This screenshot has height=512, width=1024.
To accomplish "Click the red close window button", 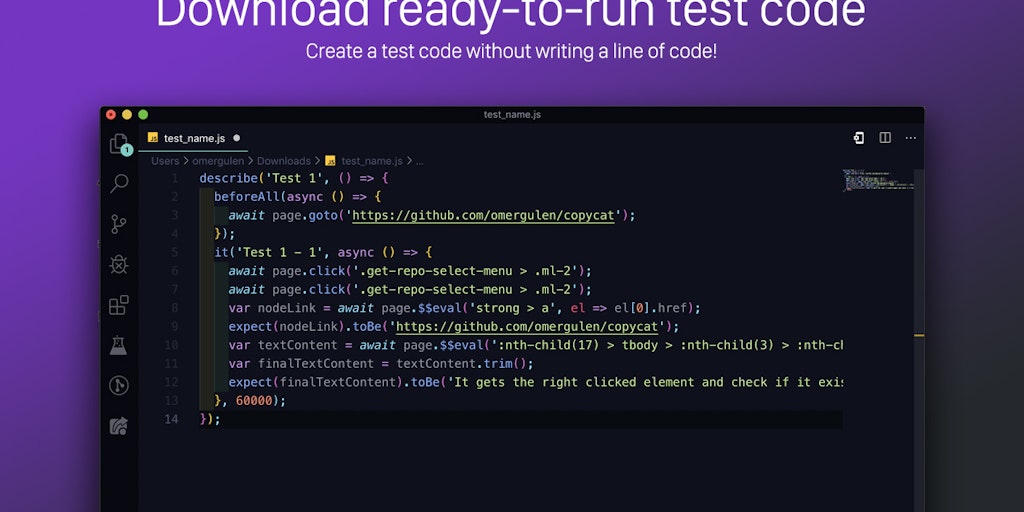I will coord(111,115).
